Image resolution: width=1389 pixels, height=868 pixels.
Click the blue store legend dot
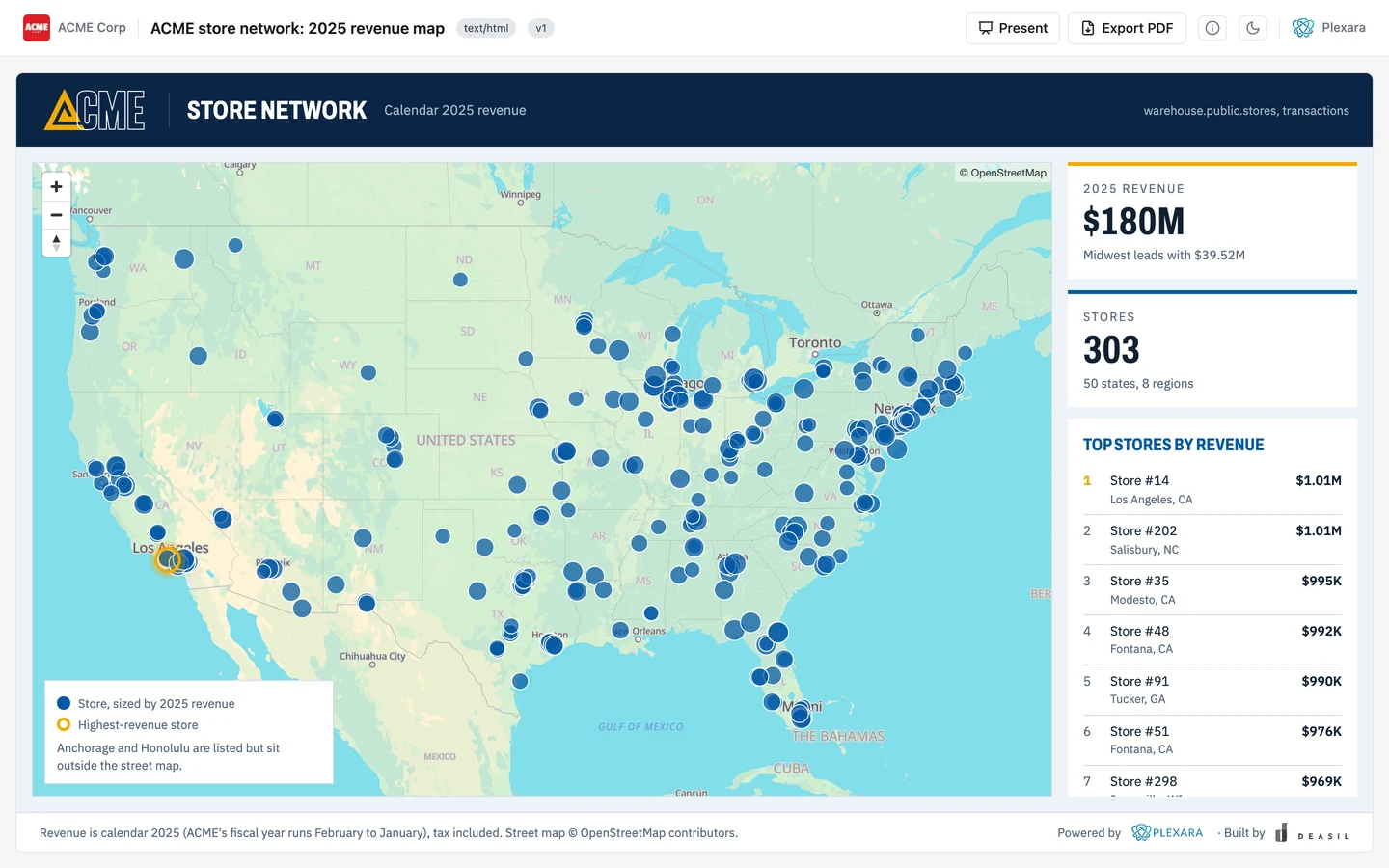(64, 703)
